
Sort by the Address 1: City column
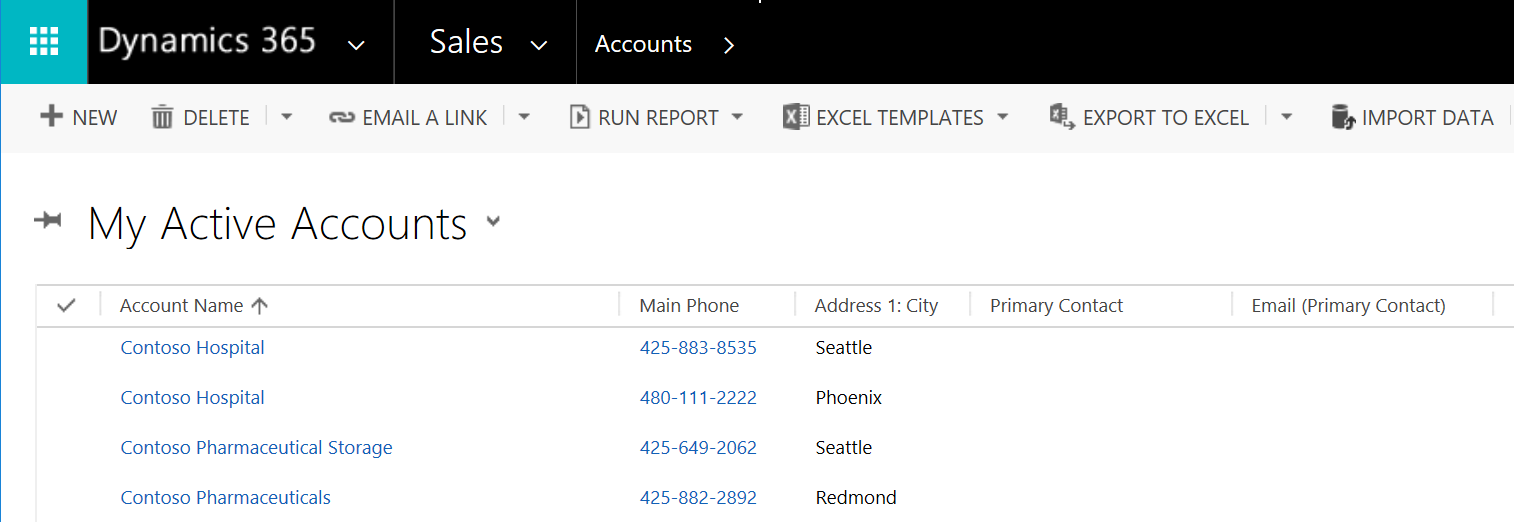coord(876,306)
